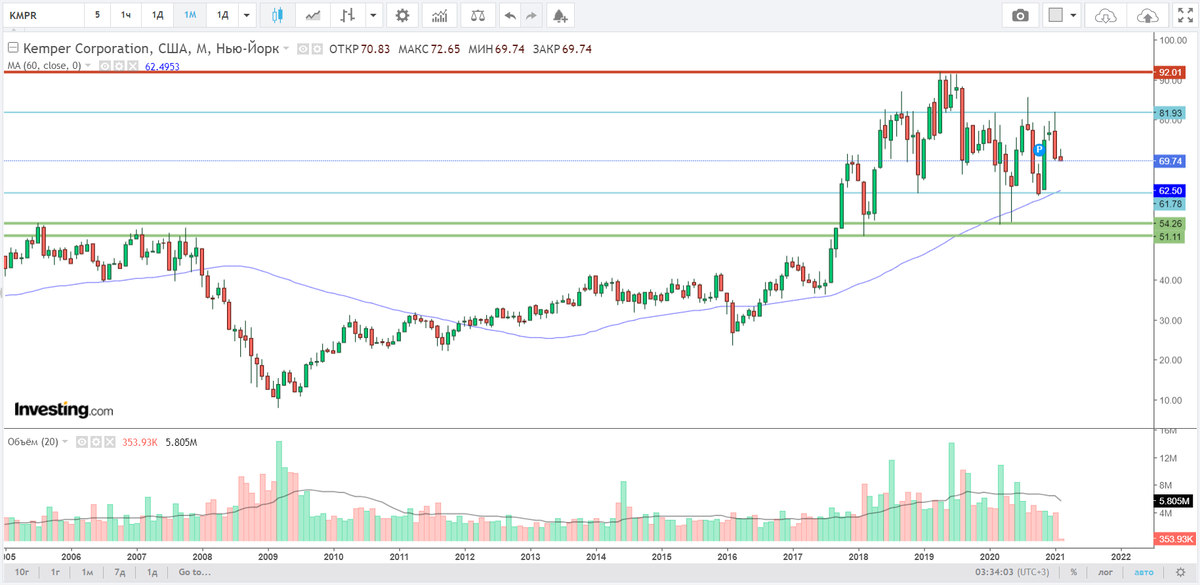Screen dimensions: 1200x585
Task: Set range to 1г
Action: [56, 572]
